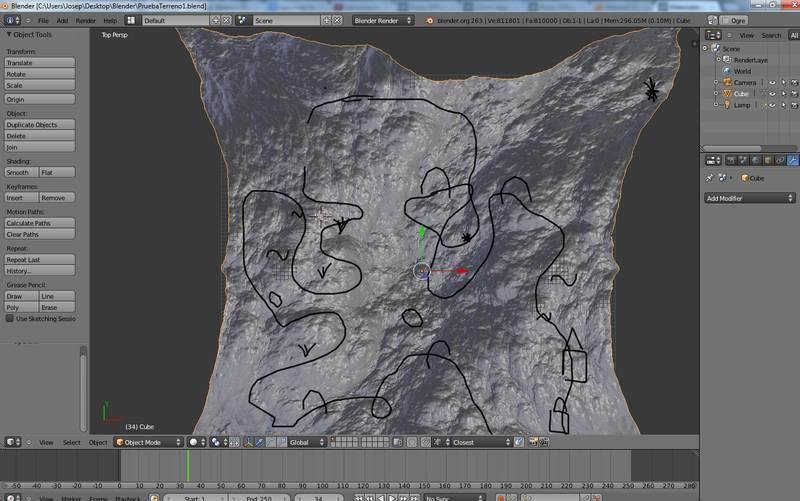Open the Object Mode selector dropdown
This screenshot has width=800, height=501.
click(148, 442)
